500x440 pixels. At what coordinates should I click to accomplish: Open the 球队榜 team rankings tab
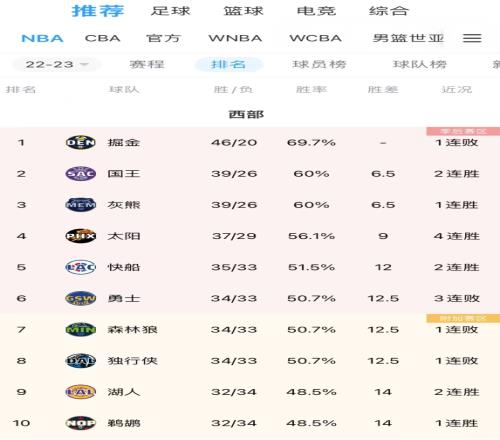(x=420, y=64)
